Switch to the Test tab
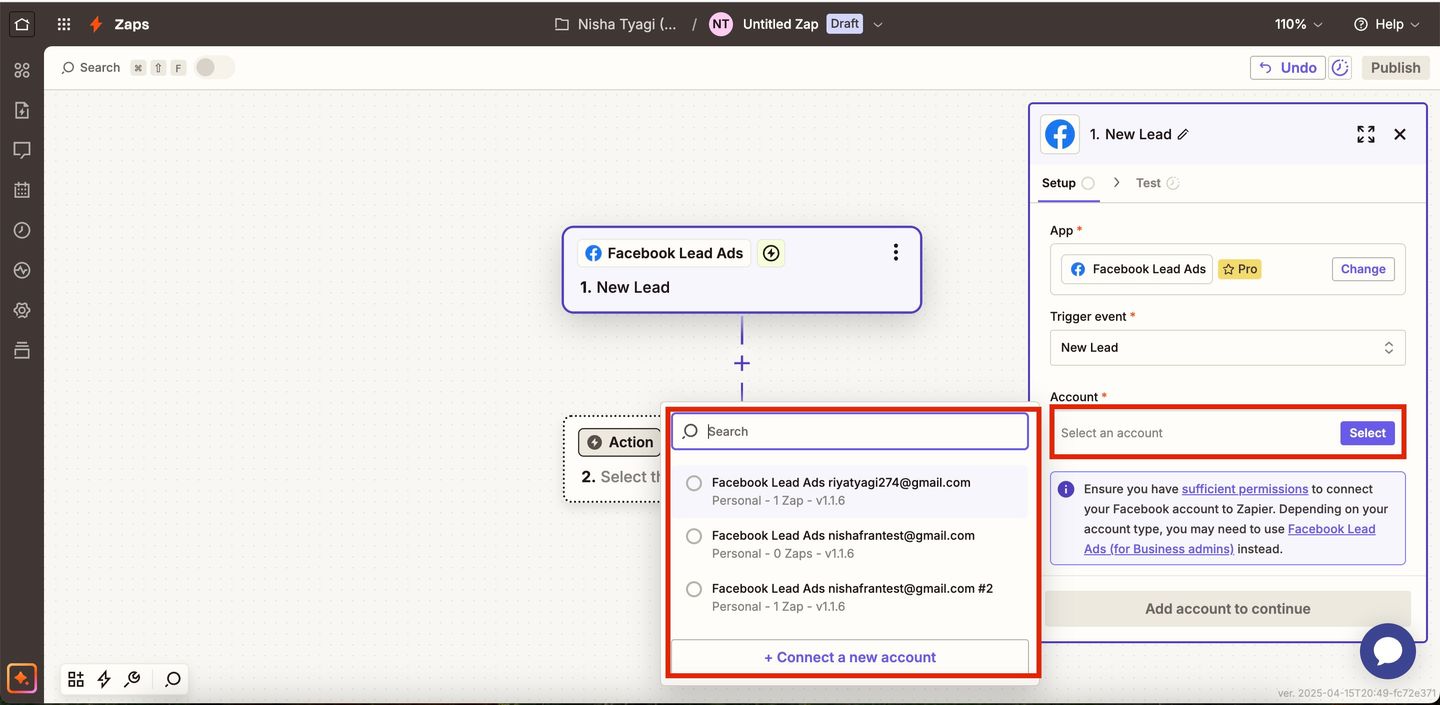 (1158, 183)
